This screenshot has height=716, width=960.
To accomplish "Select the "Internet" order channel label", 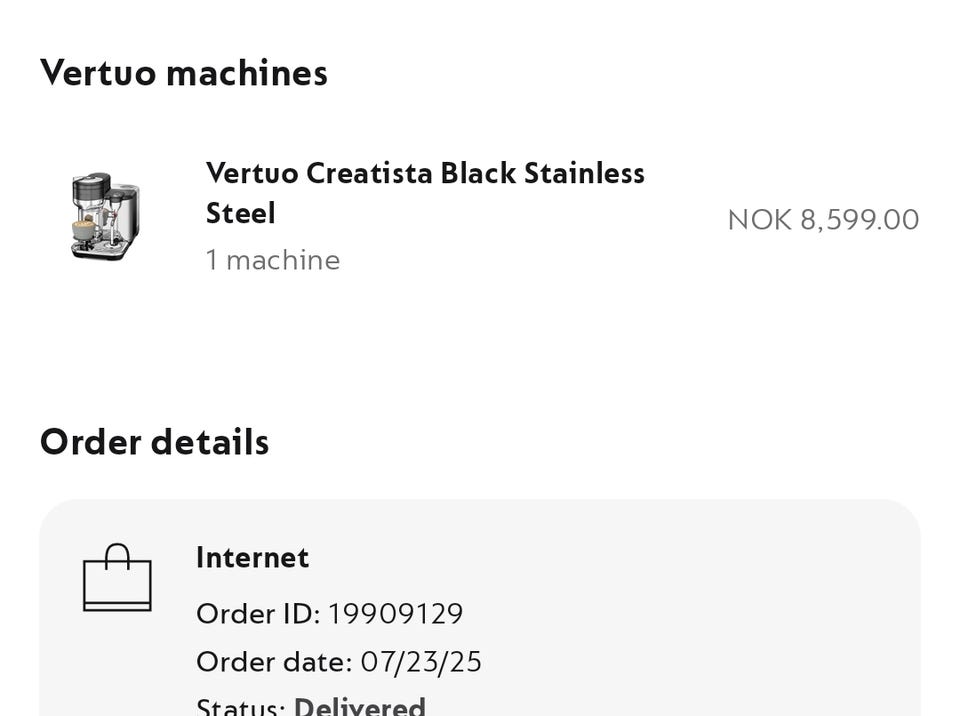I will tap(252, 557).
